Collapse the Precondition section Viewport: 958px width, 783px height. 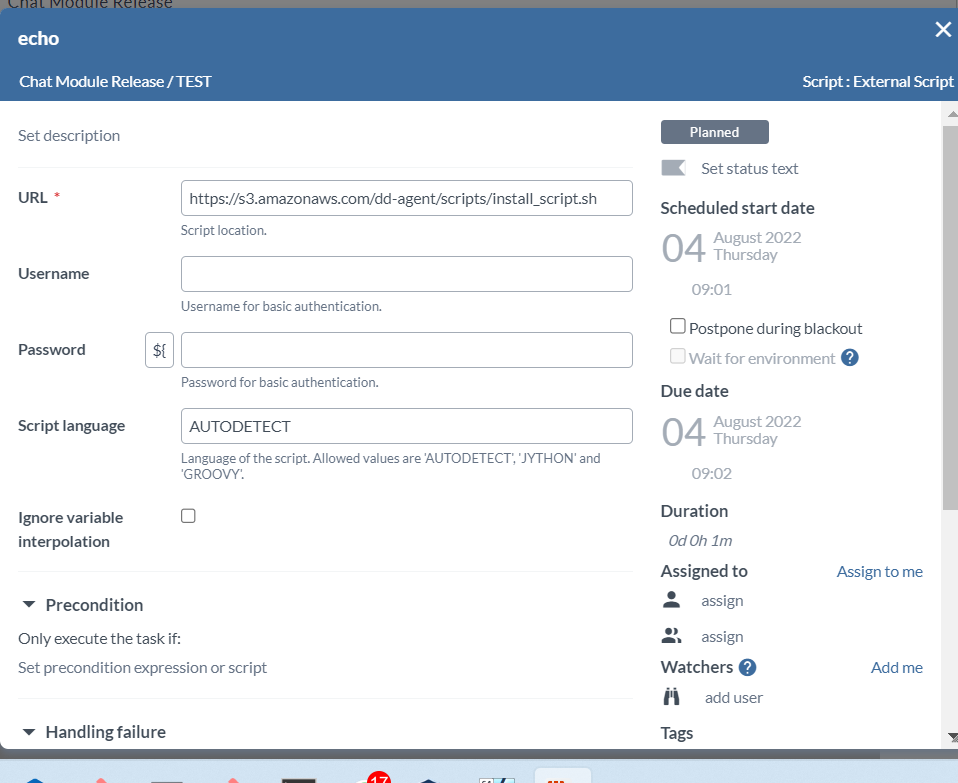tap(29, 605)
